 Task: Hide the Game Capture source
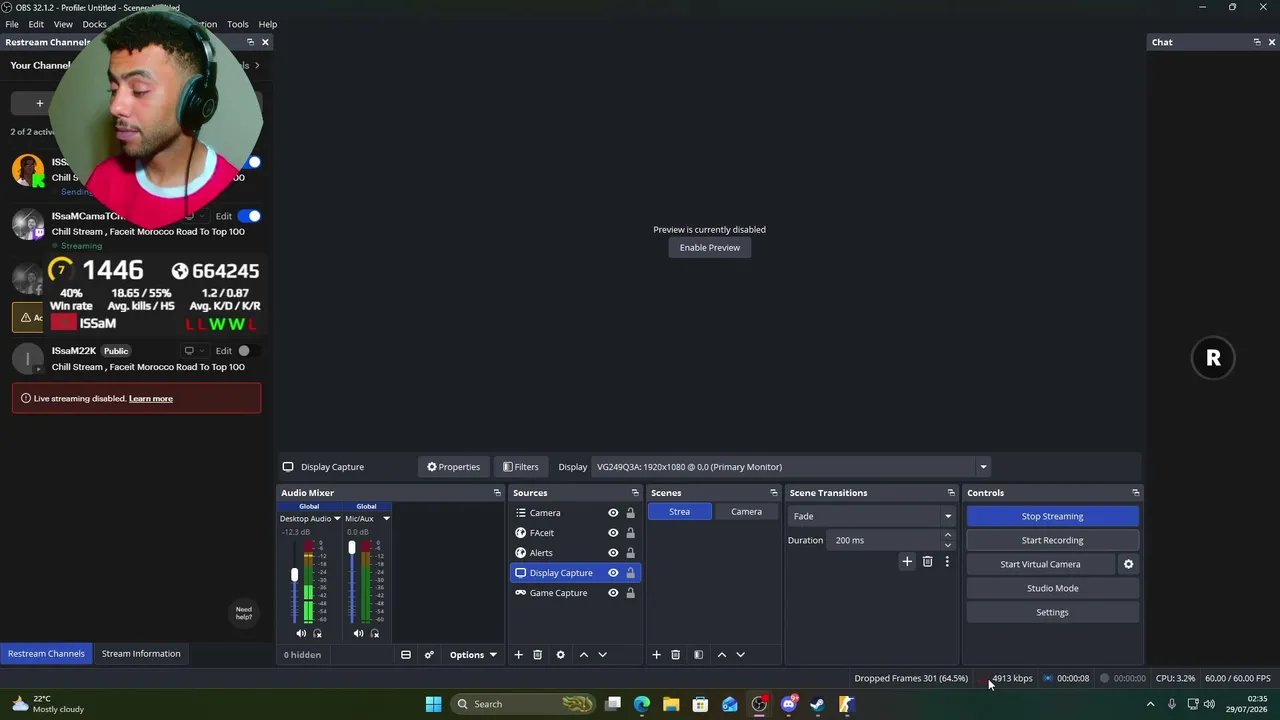(x=613, y=593)
